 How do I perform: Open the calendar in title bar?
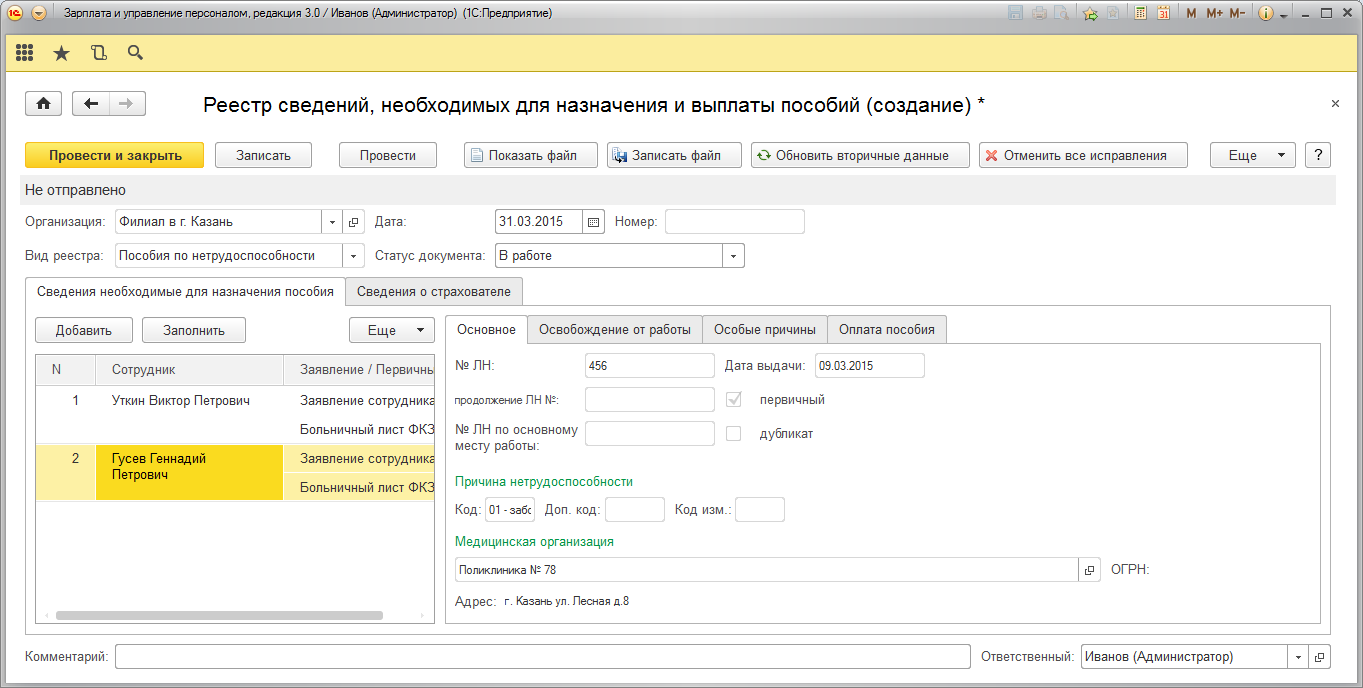tap(1163, 13)
